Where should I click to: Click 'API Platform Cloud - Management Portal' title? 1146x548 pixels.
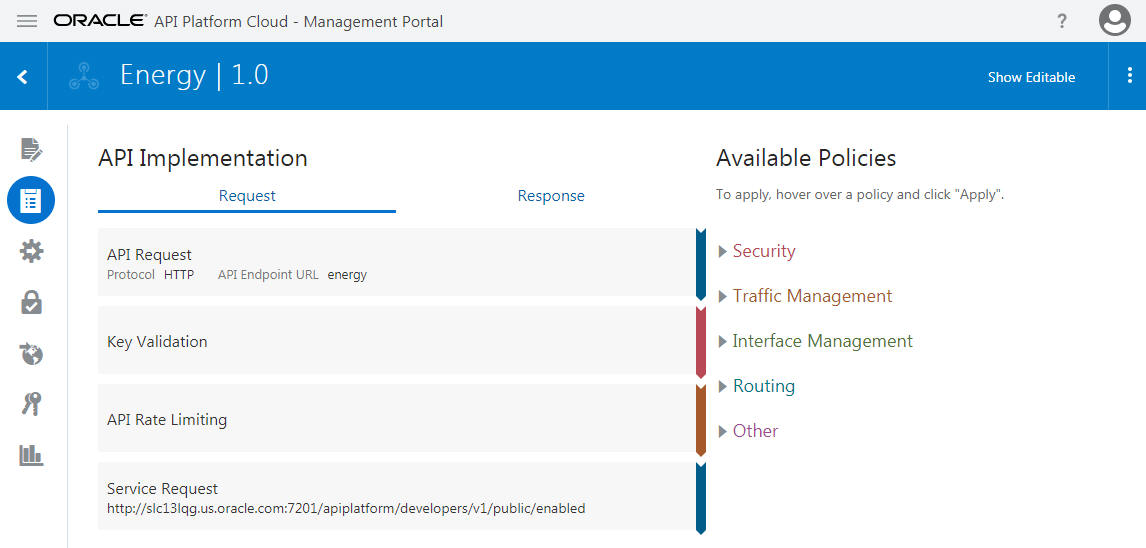[x=298, y=21]
